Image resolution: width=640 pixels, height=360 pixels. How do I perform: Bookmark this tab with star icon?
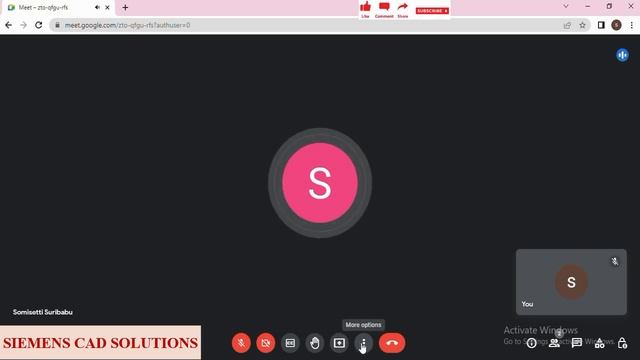pyautogui.click(x=582, y=25)
